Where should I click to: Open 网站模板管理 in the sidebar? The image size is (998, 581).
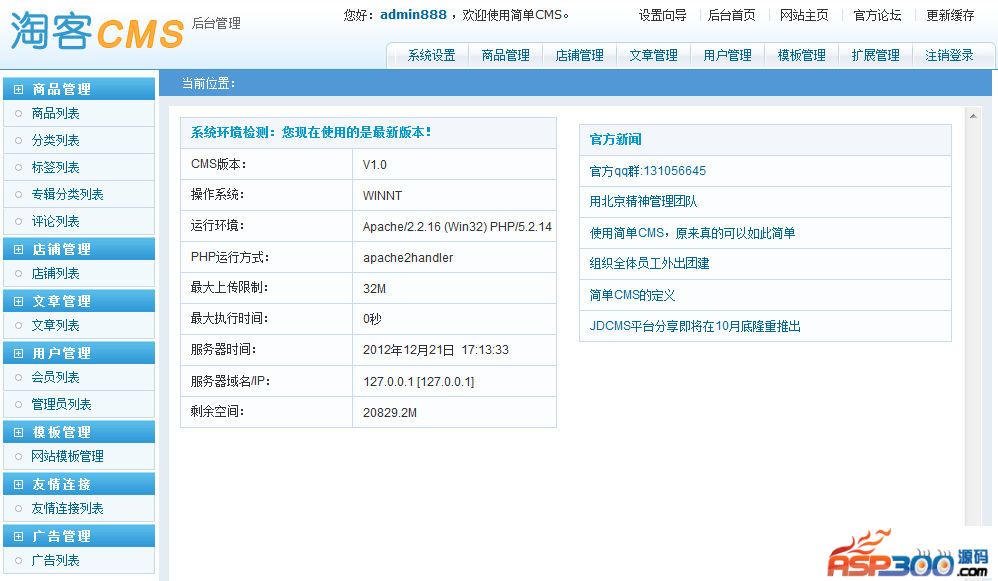click(x=67, y=457)
